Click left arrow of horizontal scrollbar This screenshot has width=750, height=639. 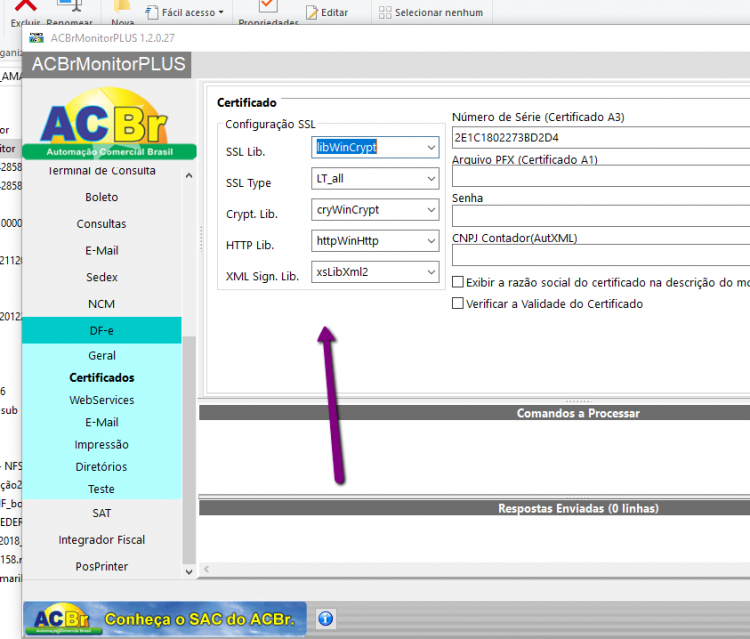coord(207,569)
